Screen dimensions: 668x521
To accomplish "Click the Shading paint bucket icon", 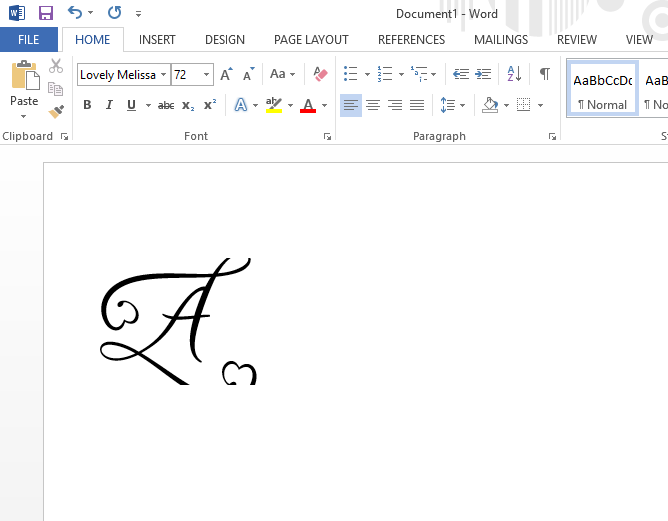I will pyautogui.click(x=490, y=105).
